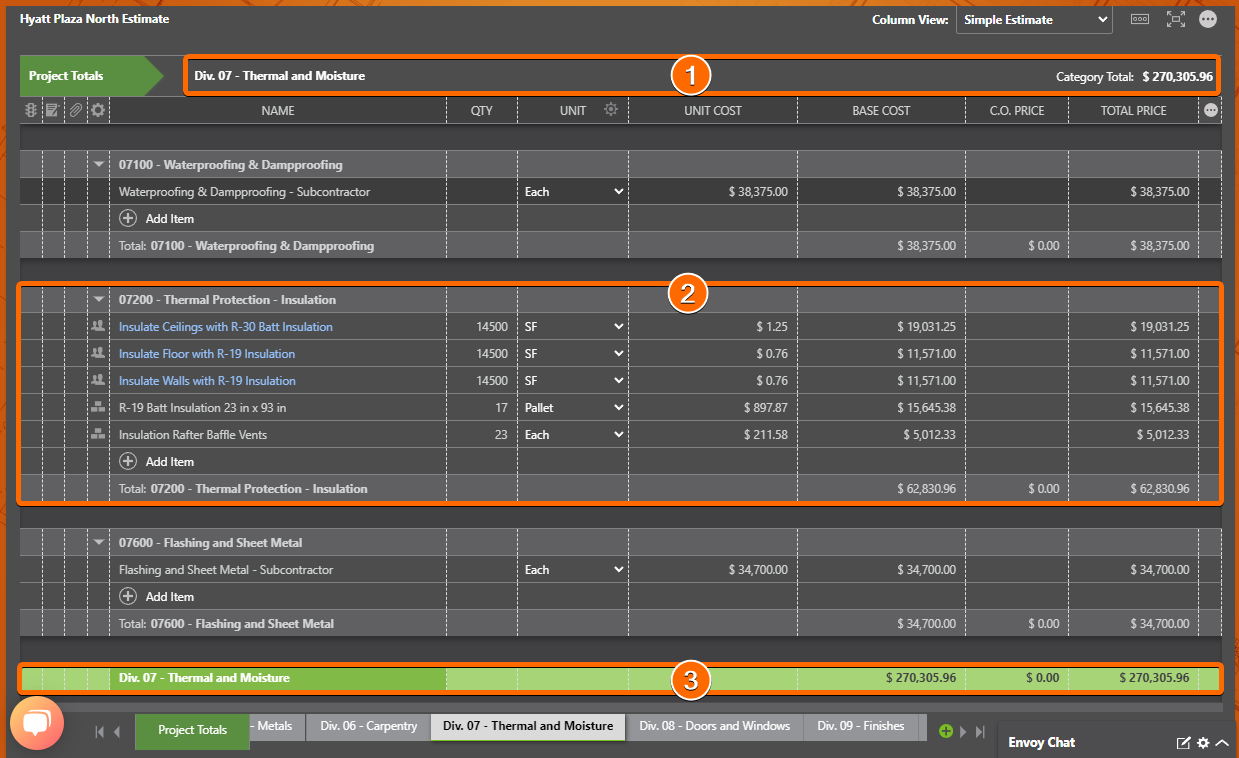Open the settings gear next to UNIT header

point(611,110)
